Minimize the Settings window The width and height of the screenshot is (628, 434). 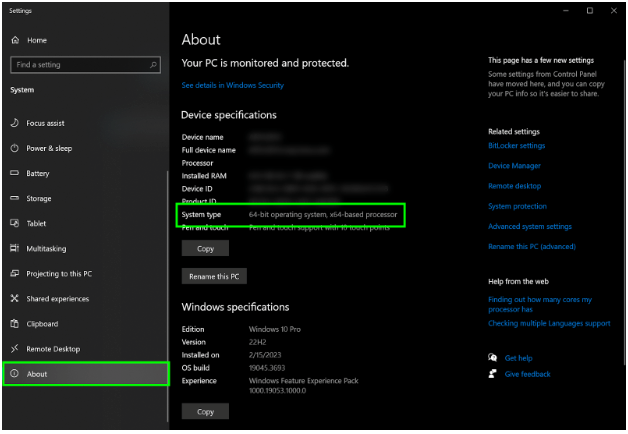pyautogui.click(x=566, y=11)
